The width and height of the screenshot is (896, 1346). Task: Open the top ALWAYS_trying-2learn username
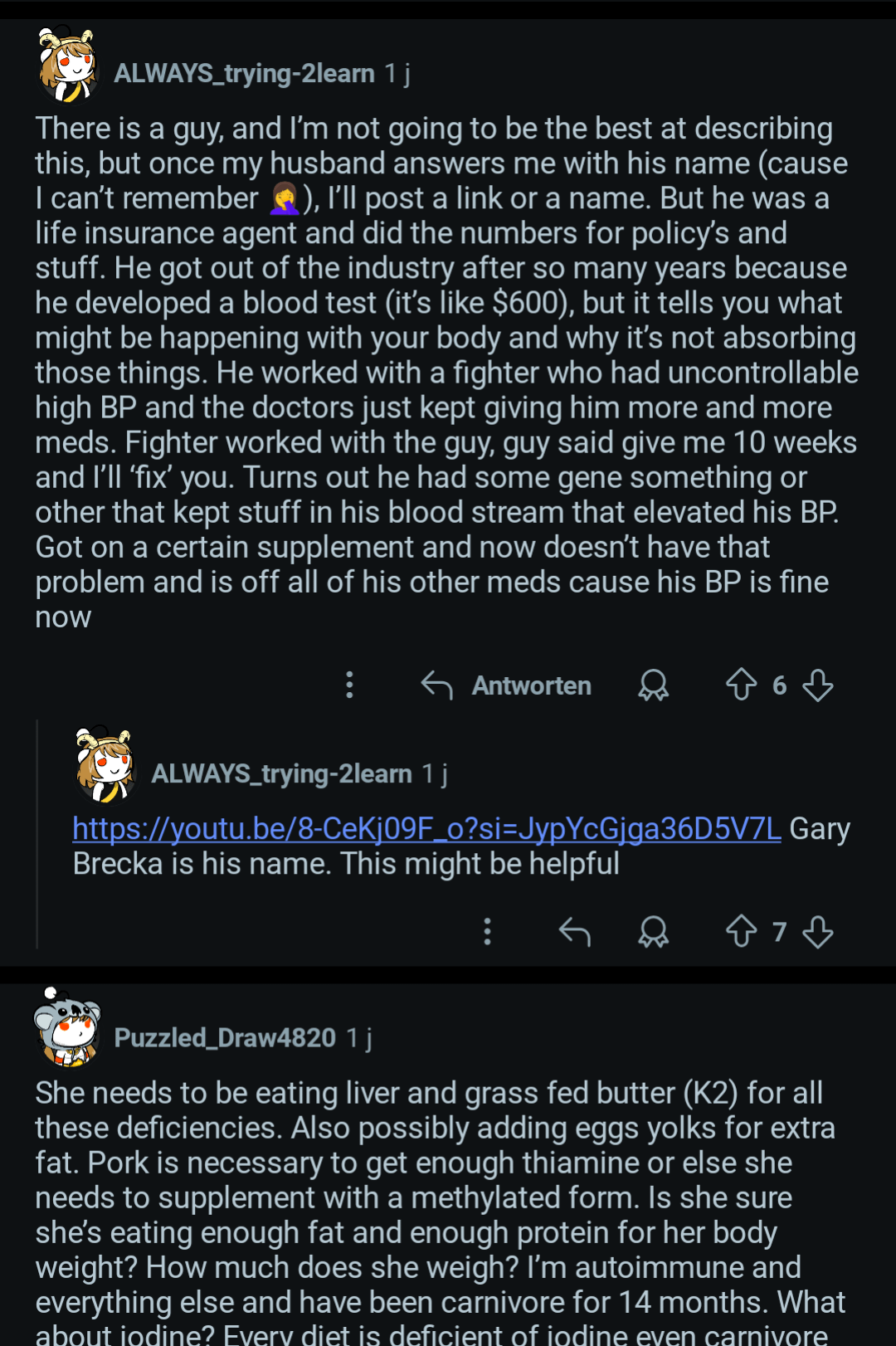click(x=244, y=74)
